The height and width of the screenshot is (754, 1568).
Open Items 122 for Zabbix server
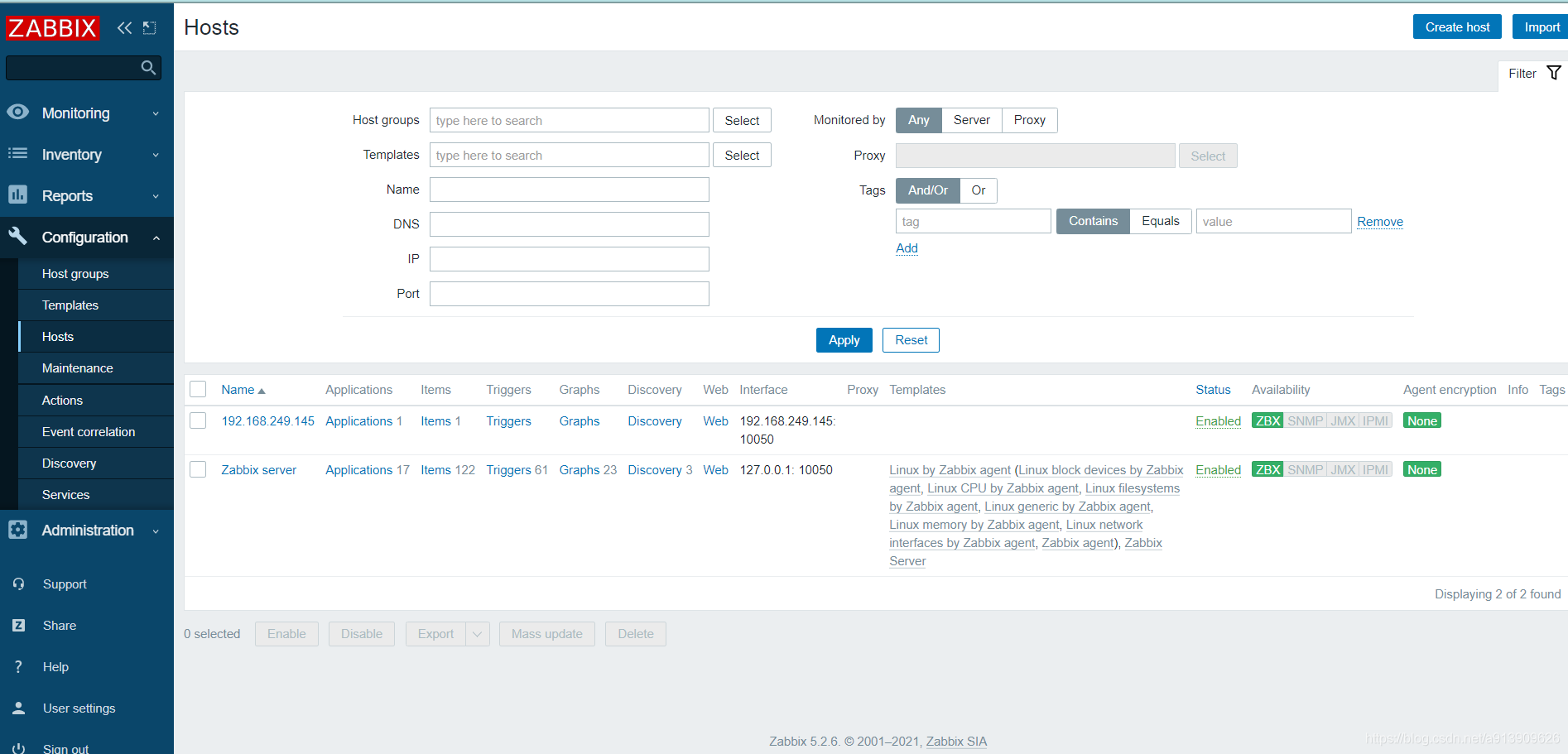pyautogui.click(x=448, y=470)
